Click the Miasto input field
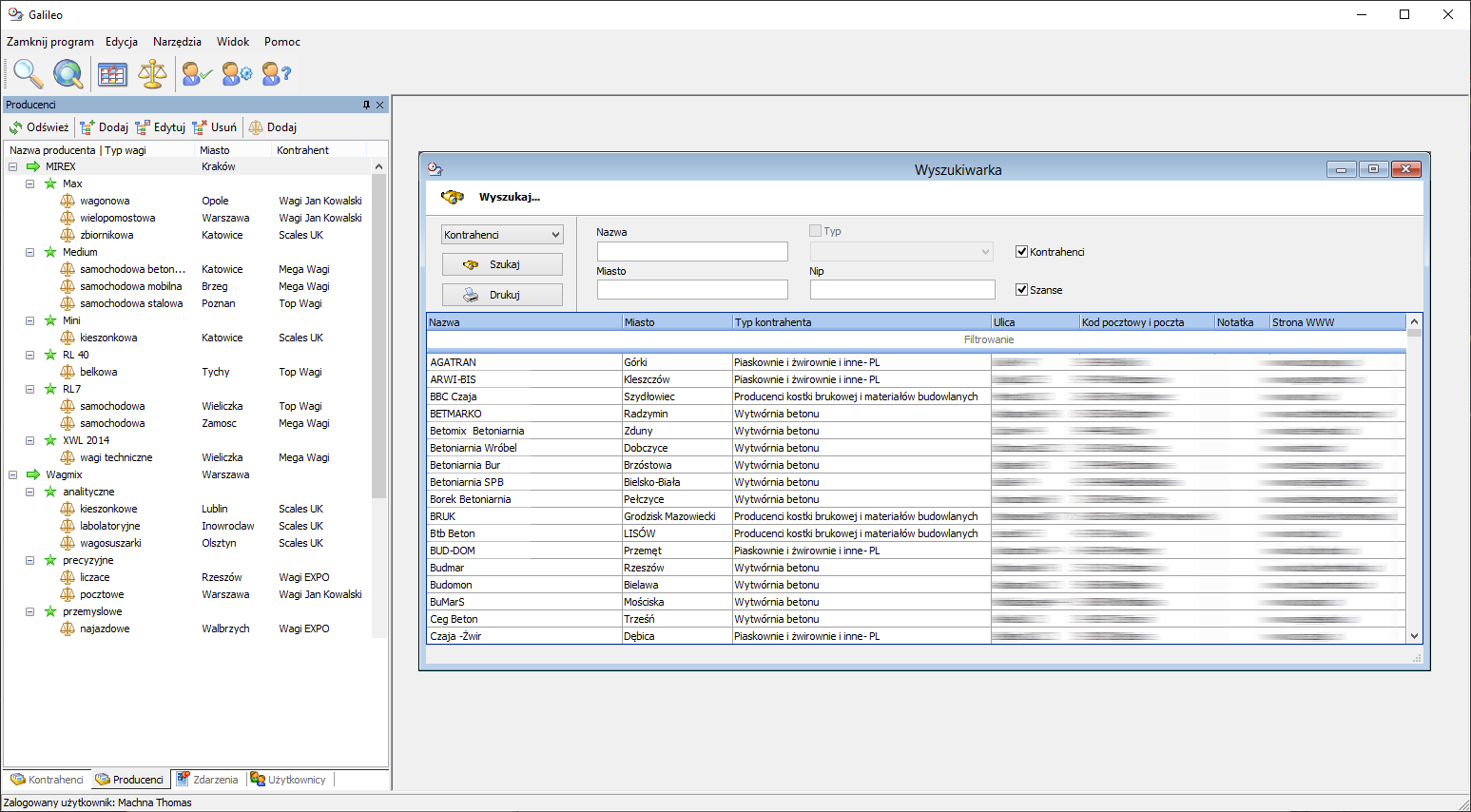This screenshot has width=1471, height=812. pos(692,290)
